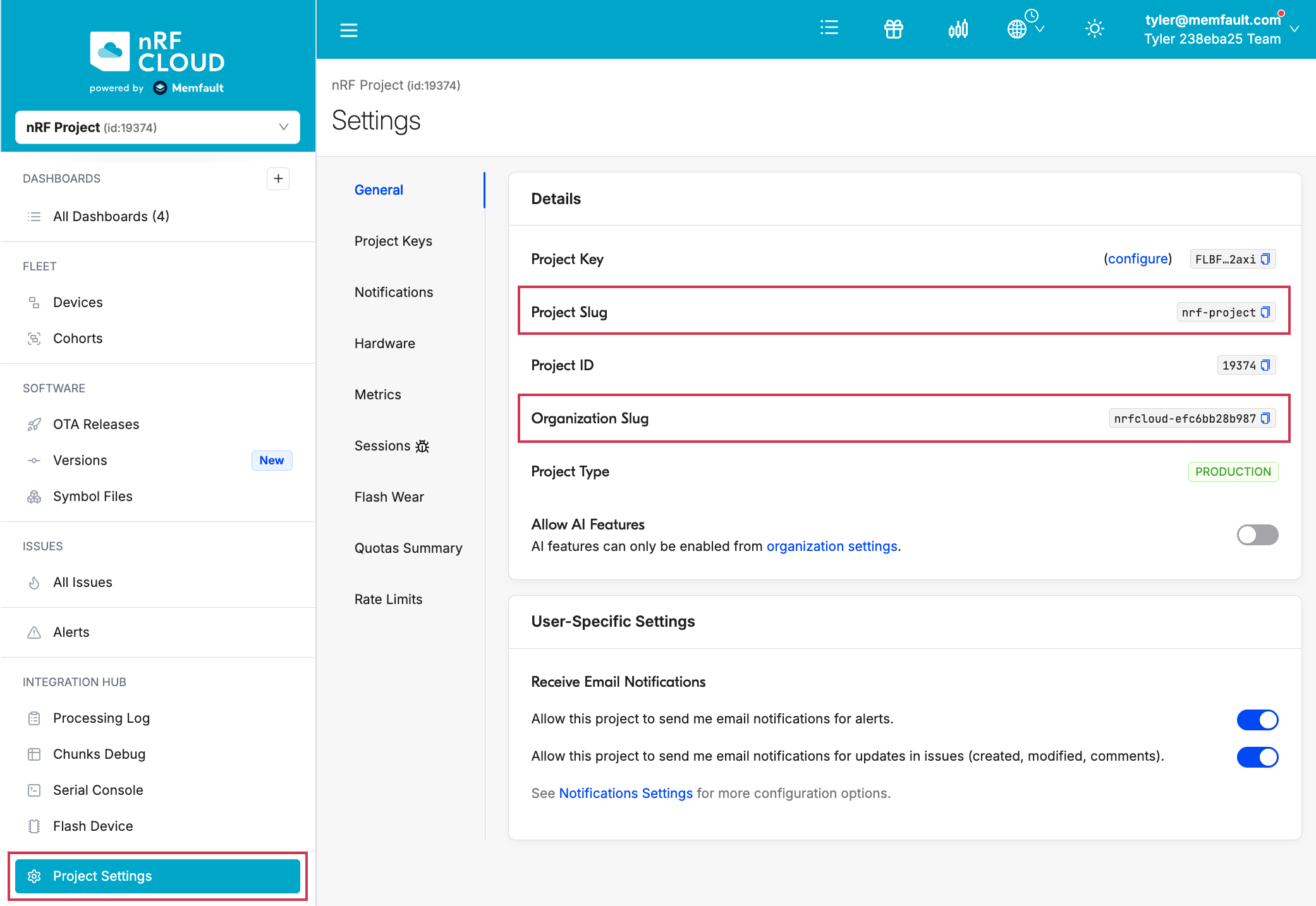Click the Flash Device chip icon
This screenshot has width=1316, height=906.
tap(34, 826)
